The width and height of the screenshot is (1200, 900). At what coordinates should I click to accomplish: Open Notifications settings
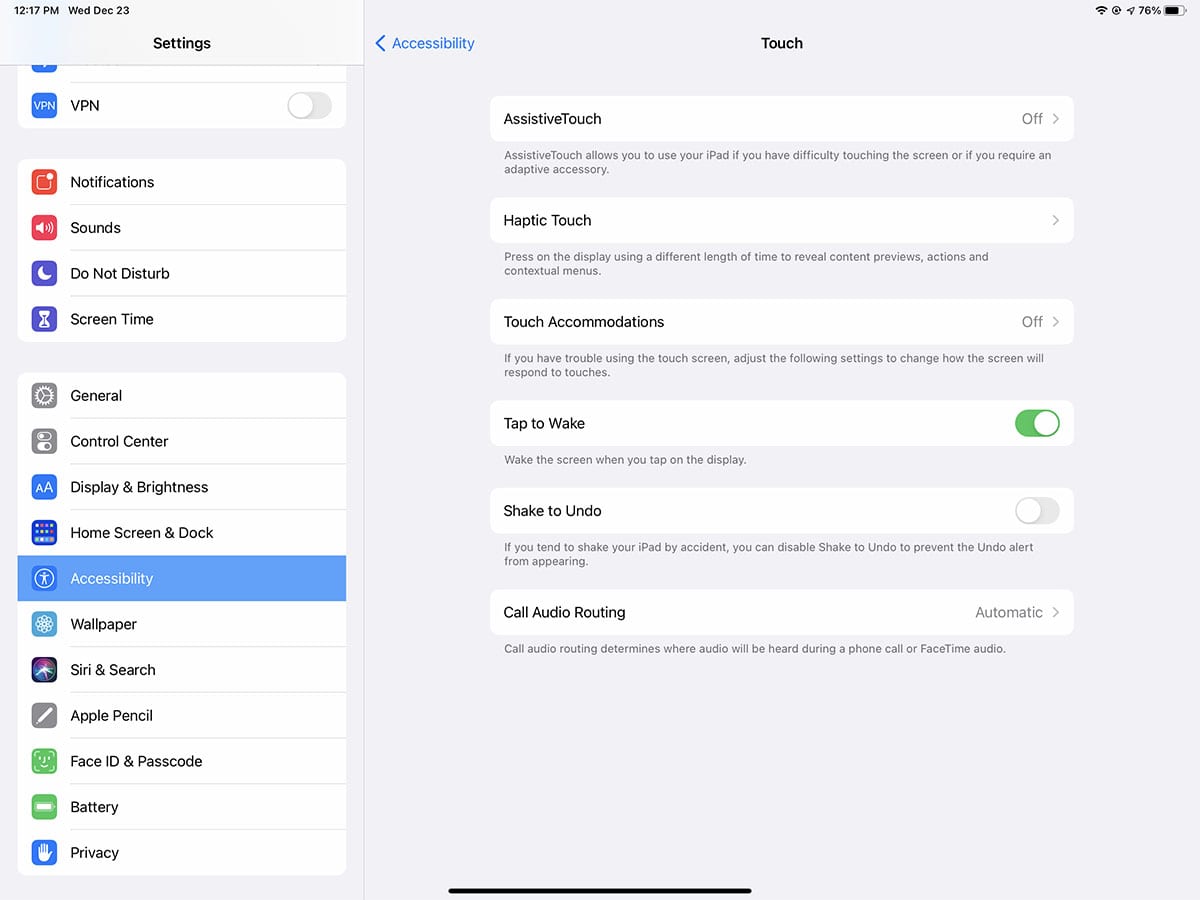tap(182, 182)
